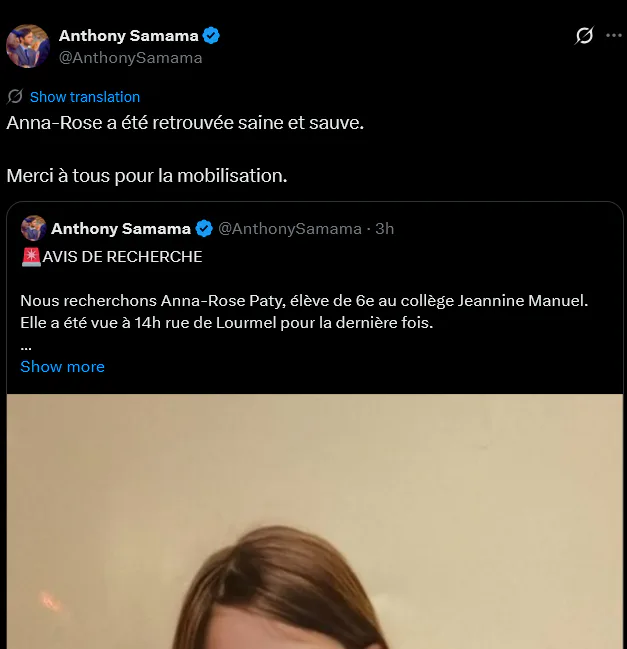Click the verified badge in quoted post

204,228
